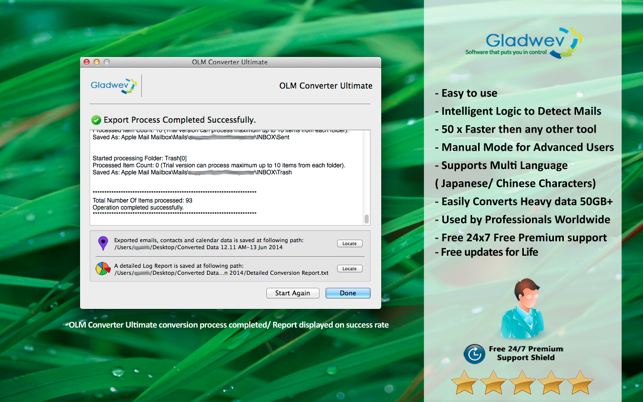Click the green success checkmark icon
This screenshot has width=643, height=402.
(96, 120)
